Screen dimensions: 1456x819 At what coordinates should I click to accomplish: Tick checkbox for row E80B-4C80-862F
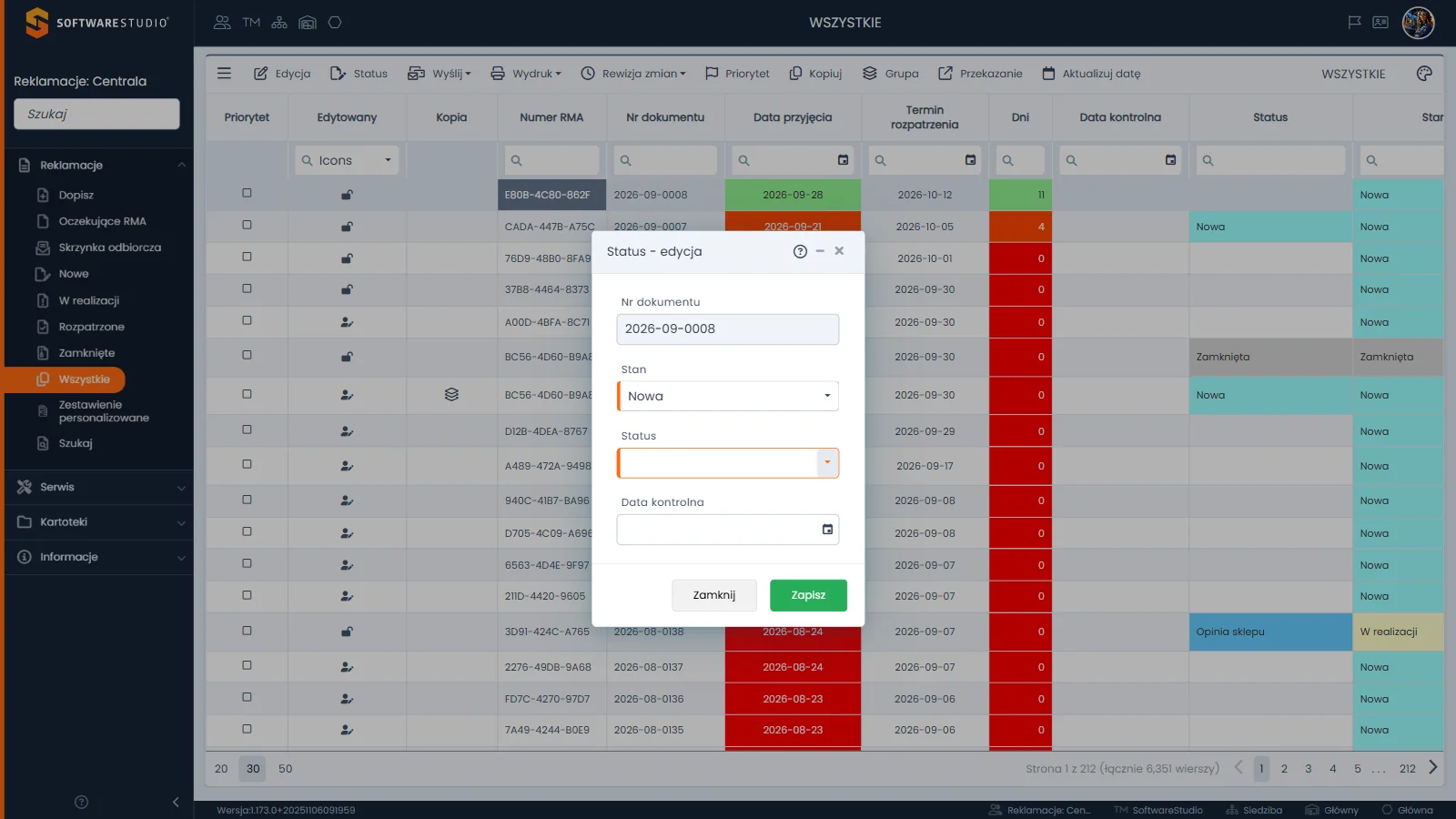247,193
